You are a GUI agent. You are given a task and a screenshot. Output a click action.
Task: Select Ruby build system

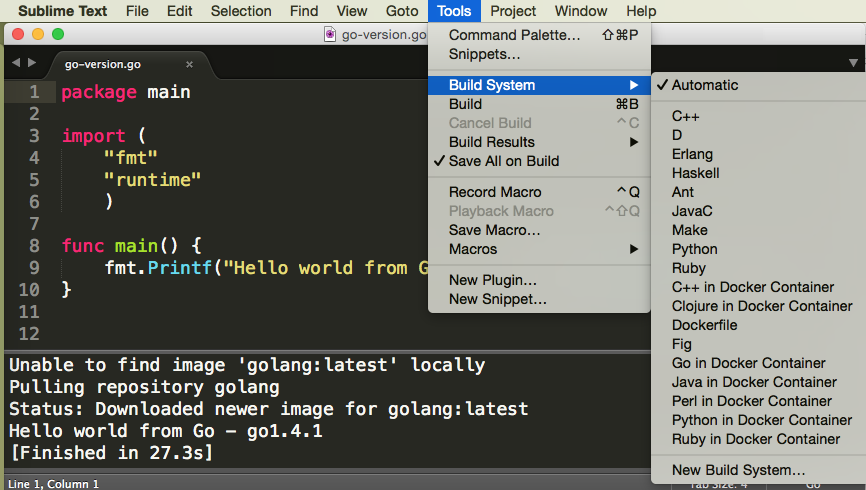[x=759, y=268]
